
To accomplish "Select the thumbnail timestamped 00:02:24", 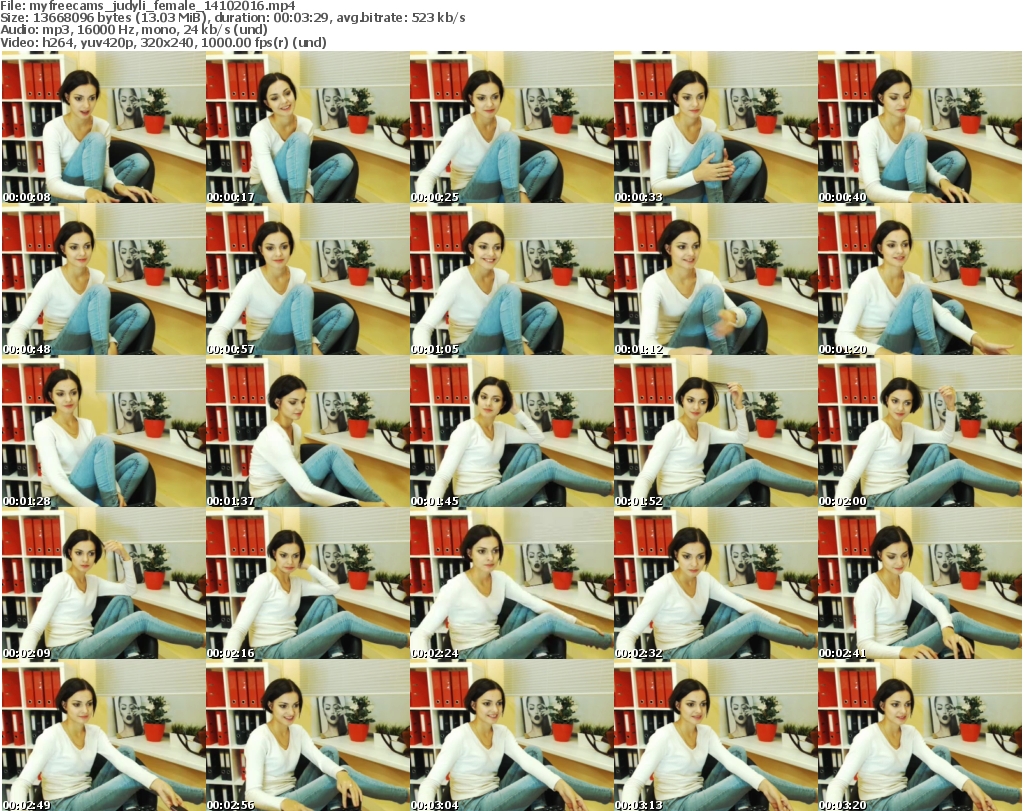I will click(511, 584).
